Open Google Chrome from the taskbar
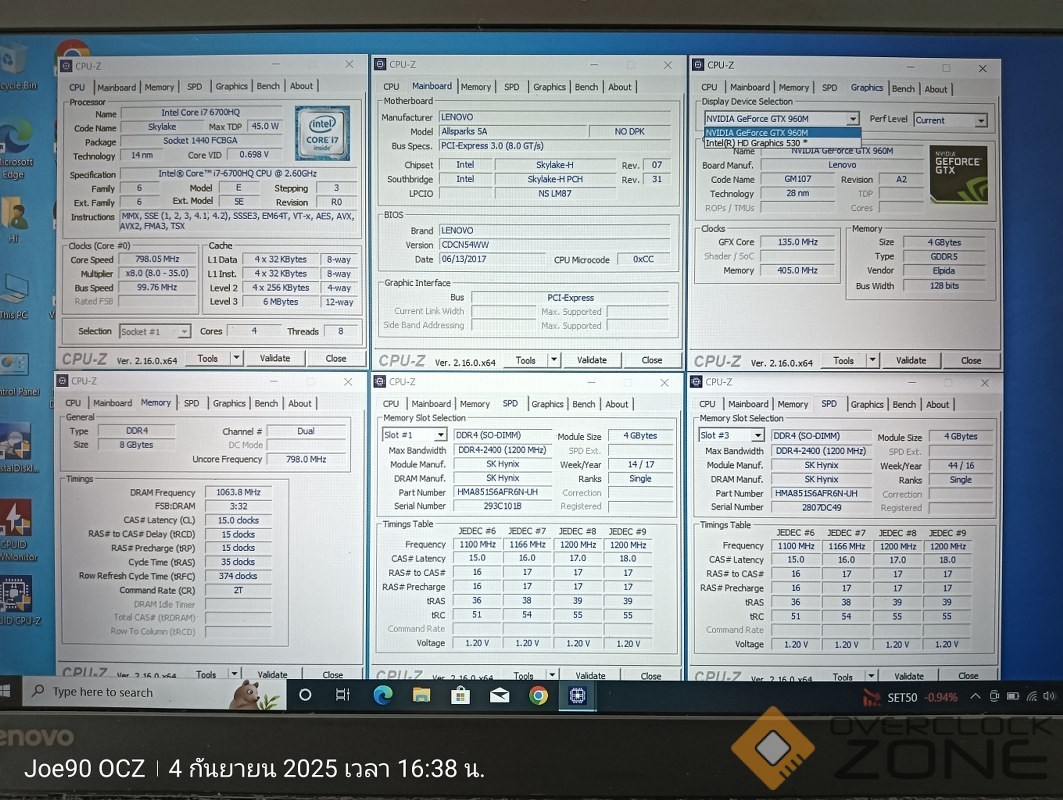The image size is (1063, 800). (538, 695)
